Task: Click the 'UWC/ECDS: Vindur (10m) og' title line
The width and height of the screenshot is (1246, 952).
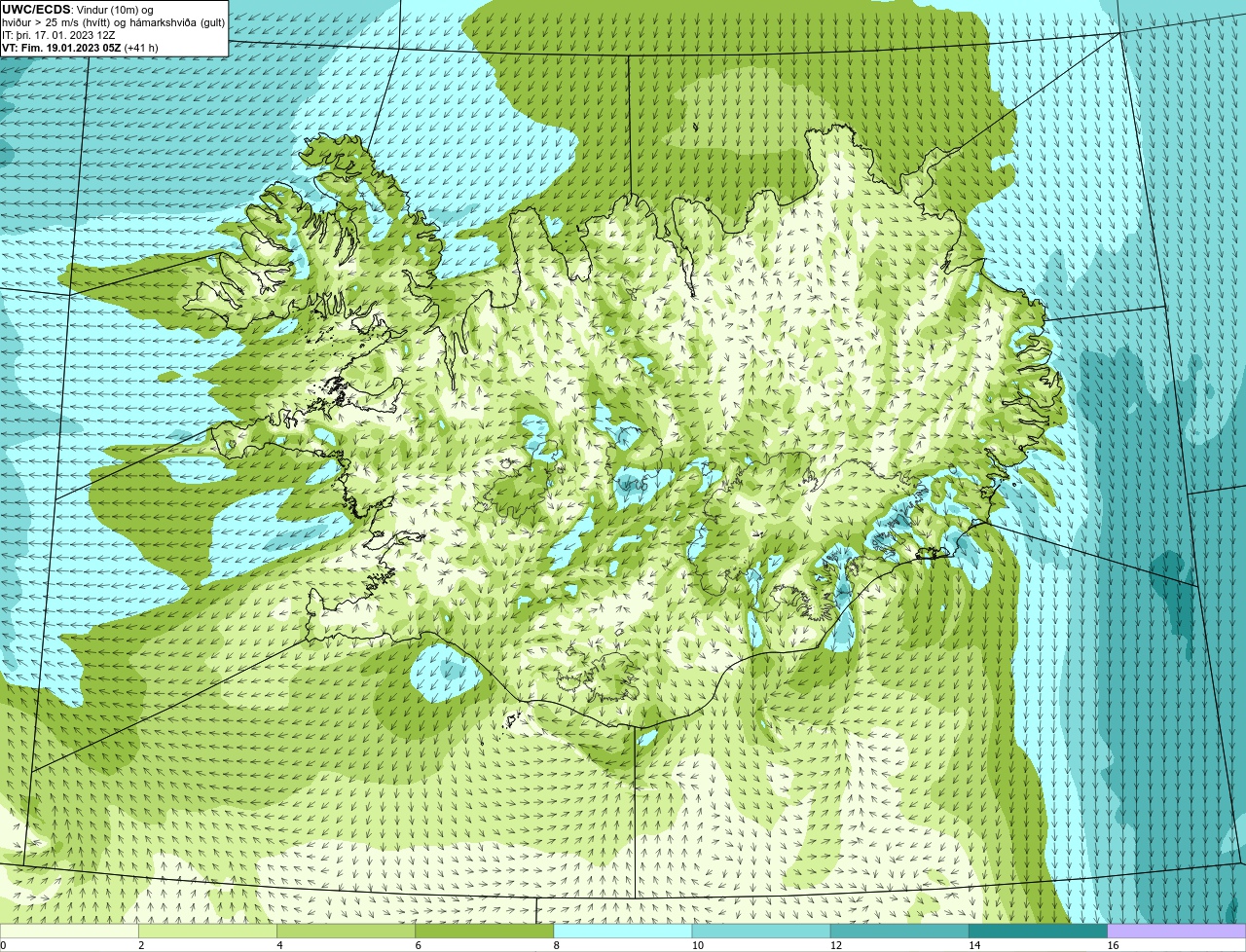Action: point(78,9)
